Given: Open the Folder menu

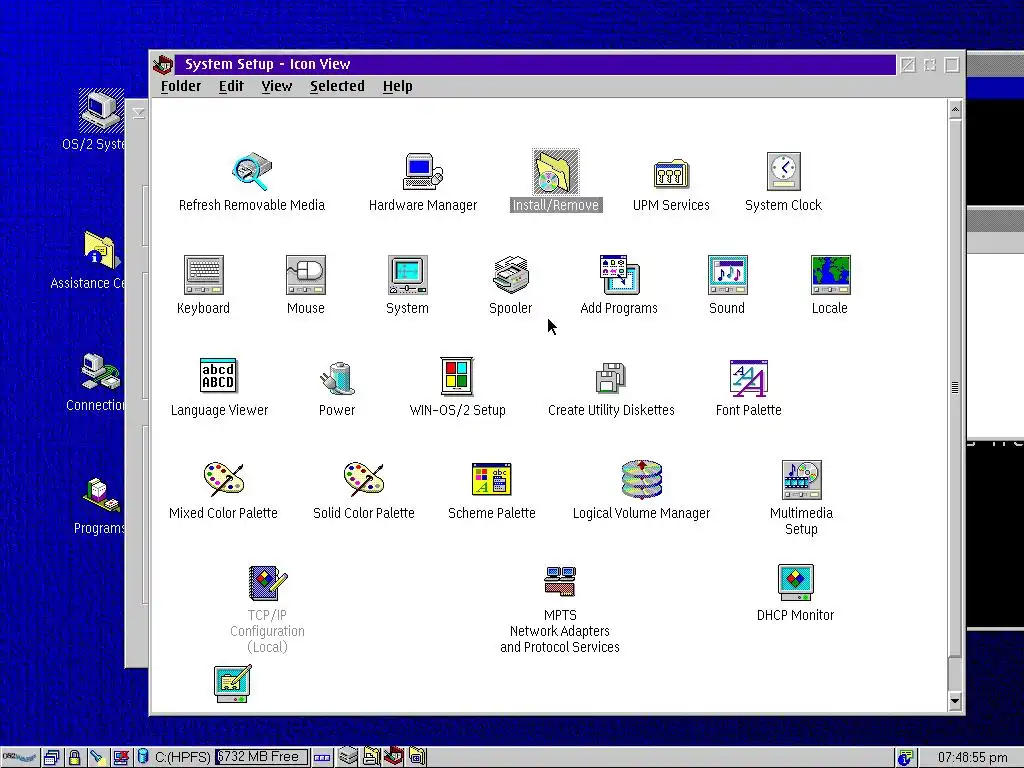Looking at the screenshot, I should [181, 86].
